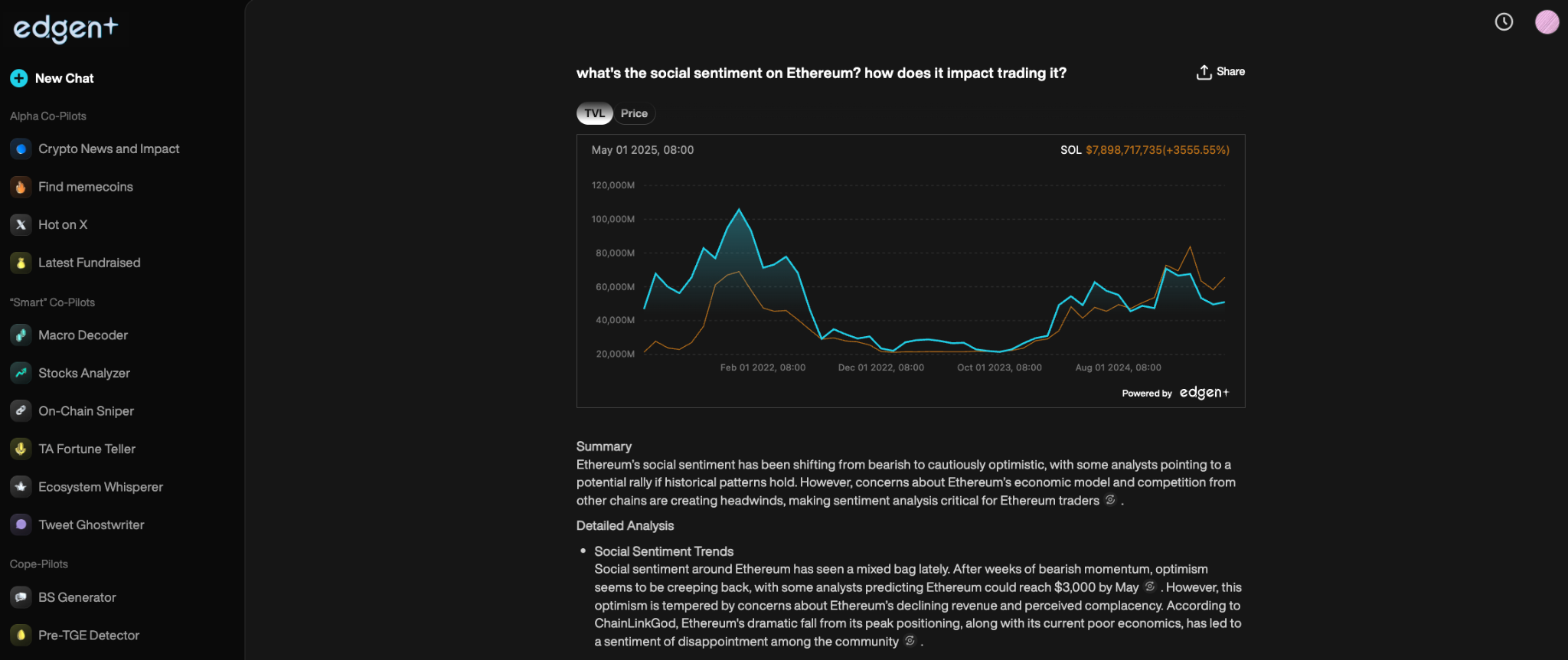The width and height of the screenshot is (1568, 660).
Task: Click the Tweet Ghostwriter icon
Action: click(x=21, y=524)
